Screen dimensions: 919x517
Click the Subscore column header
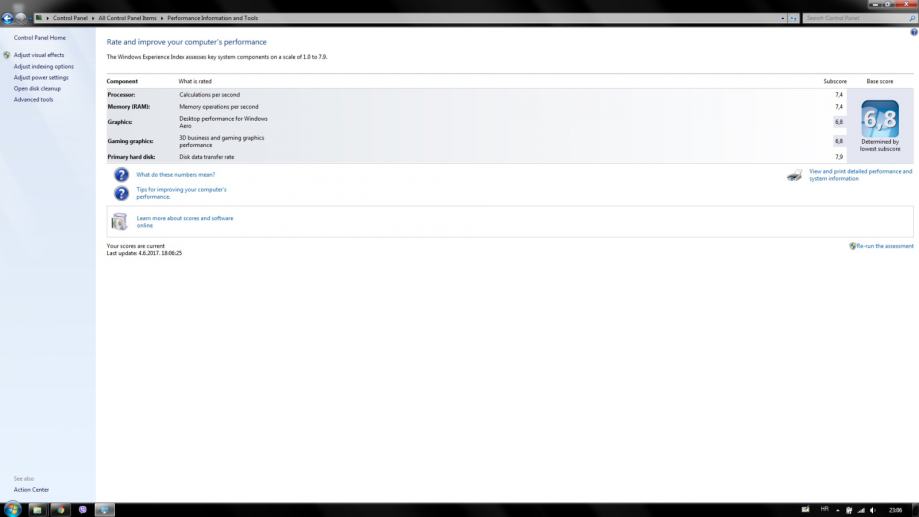tap(835, 81)
